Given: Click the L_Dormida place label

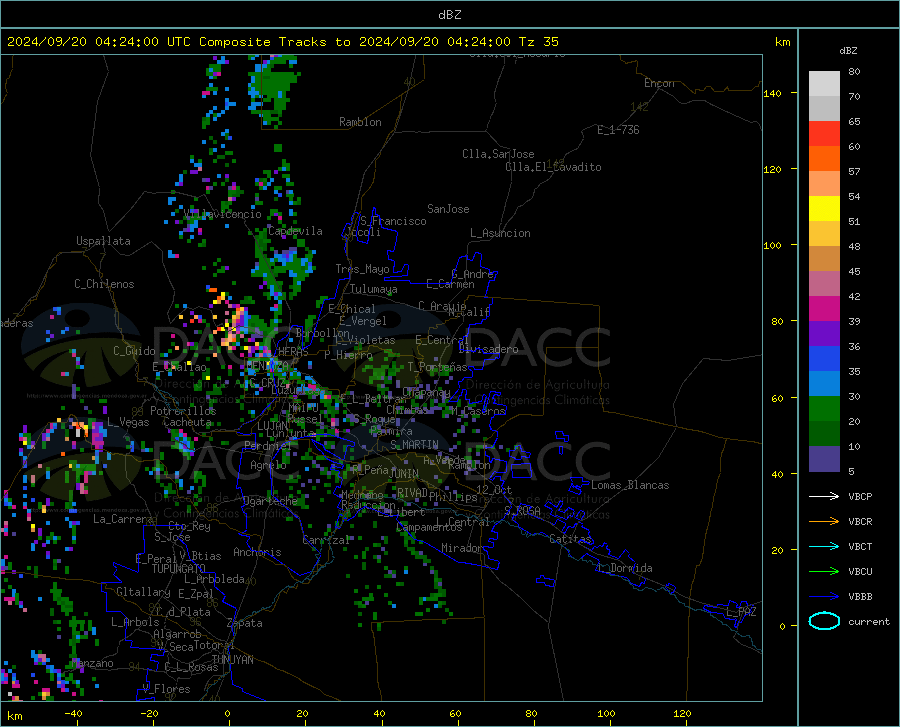Looking at the screenshot, I should click(624, 568).
